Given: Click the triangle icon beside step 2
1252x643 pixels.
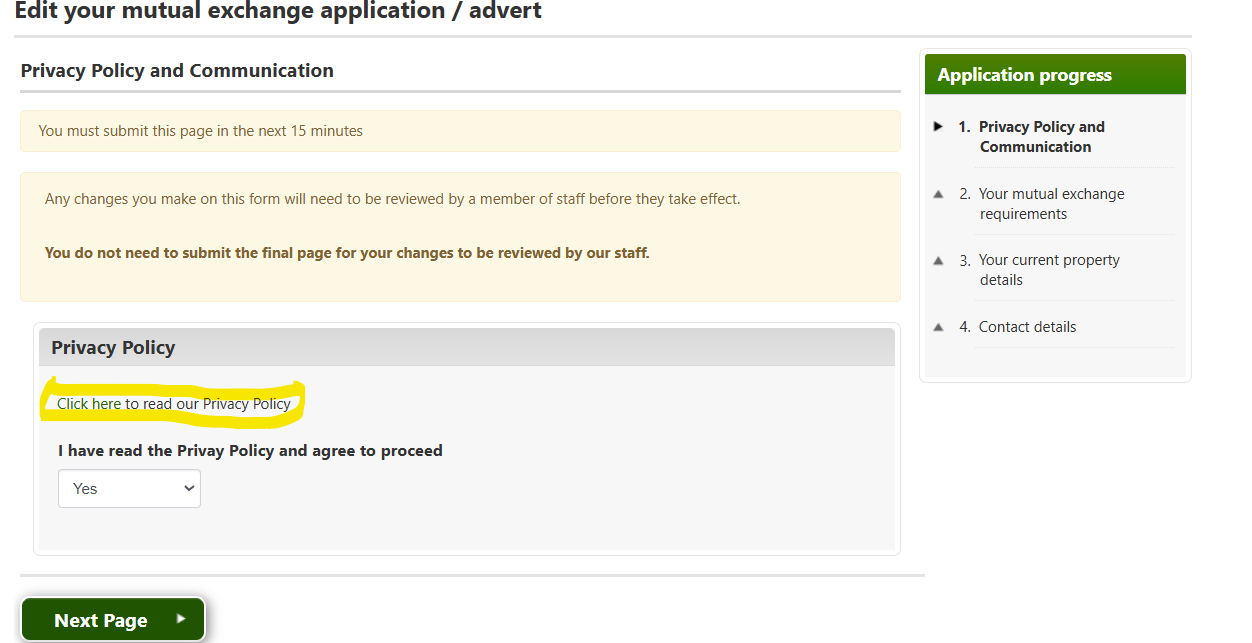Looking at the screenshot, I should [938, 194].
